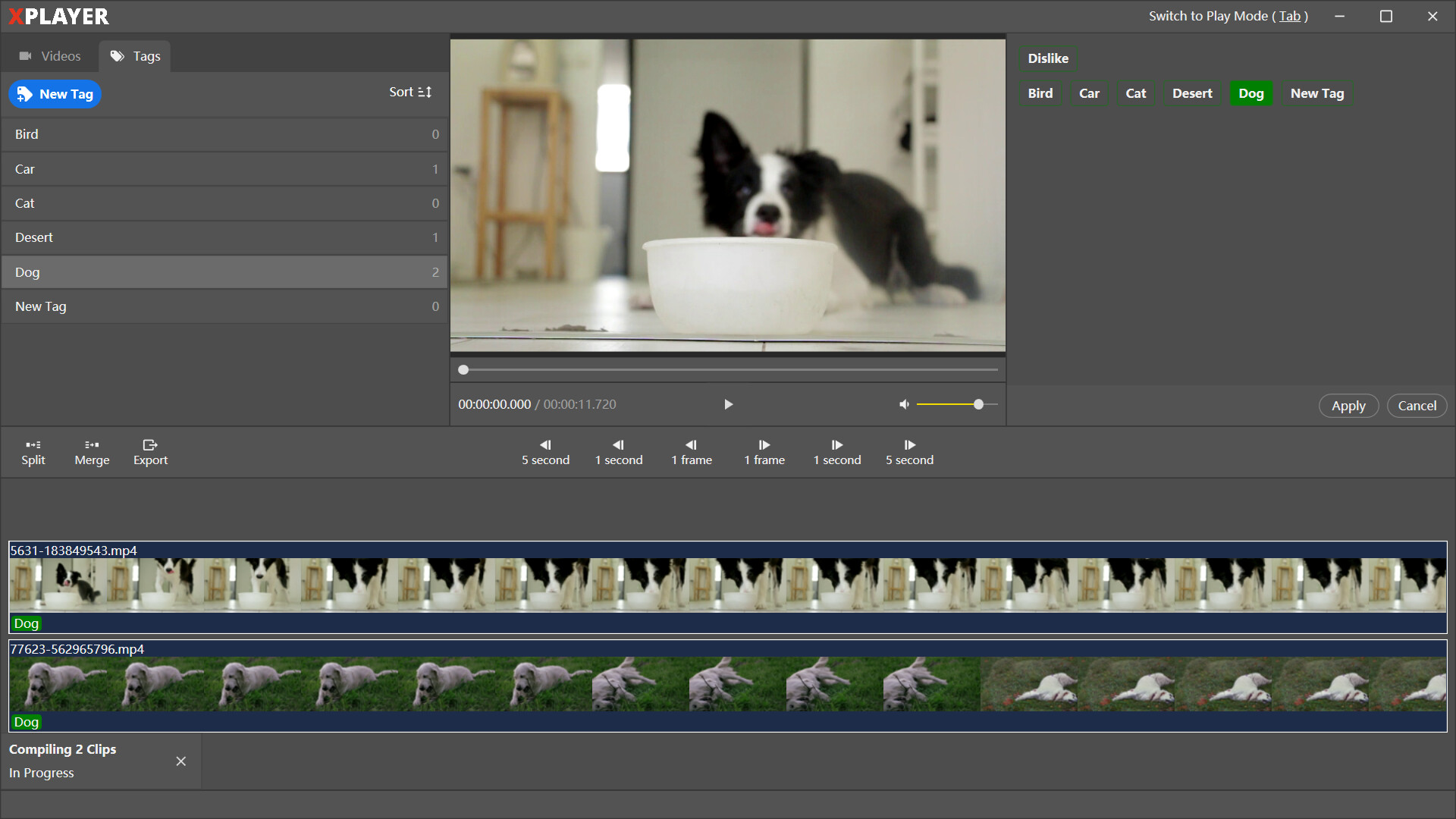Screen dimensions: 1456x819
Task: Step forward 1 second
Action: click(837, 453)
